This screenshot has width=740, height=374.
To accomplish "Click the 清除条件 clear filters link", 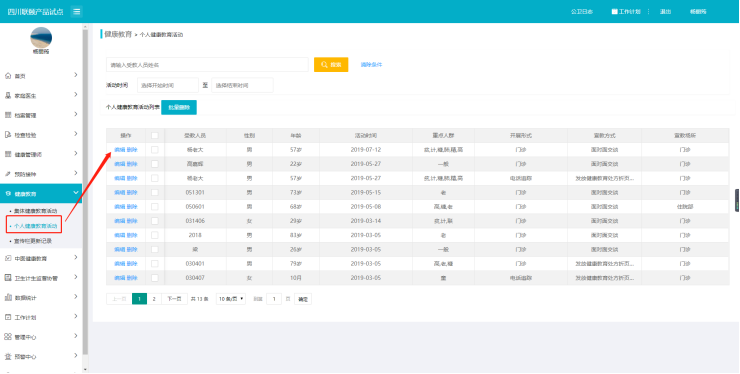I will [371, 65].
